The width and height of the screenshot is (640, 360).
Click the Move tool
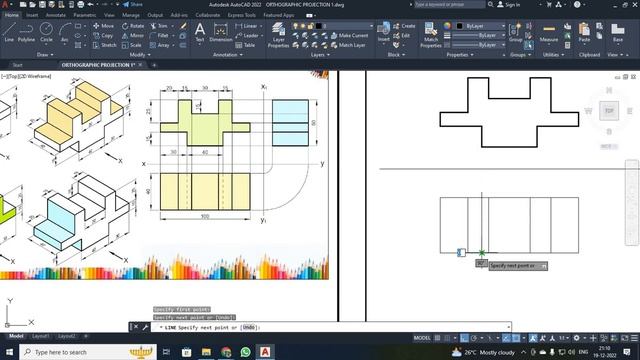point(103,26)
